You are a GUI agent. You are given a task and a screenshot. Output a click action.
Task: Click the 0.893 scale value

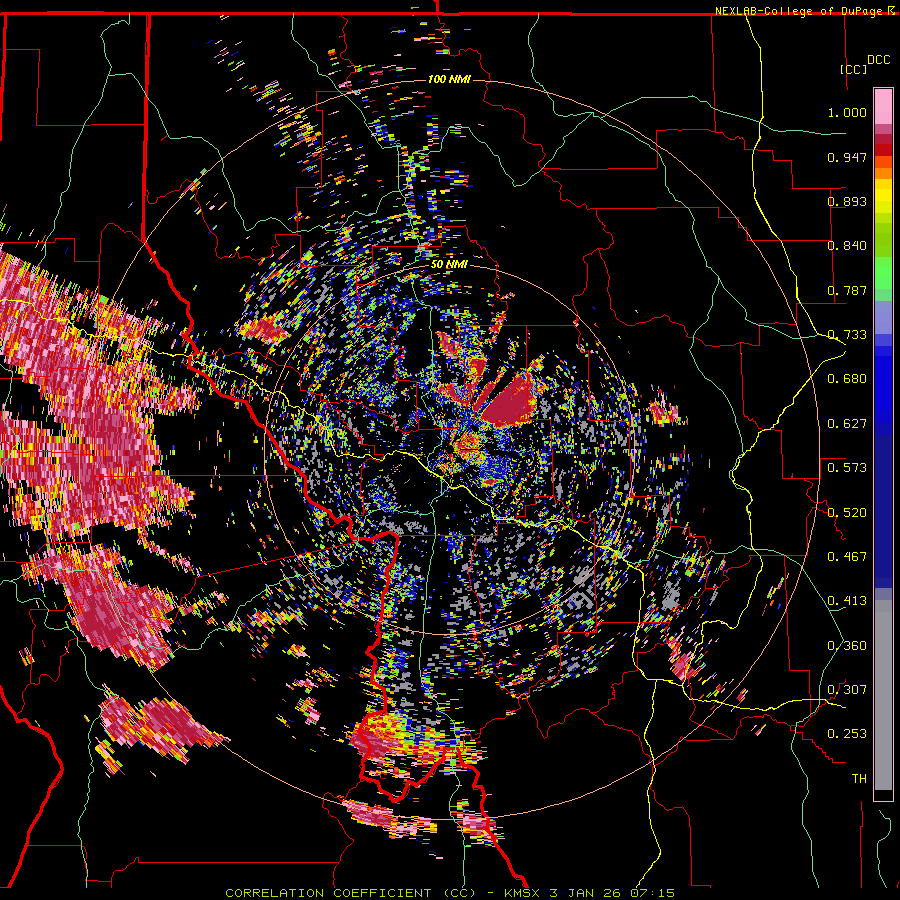(x=847, y=201)
